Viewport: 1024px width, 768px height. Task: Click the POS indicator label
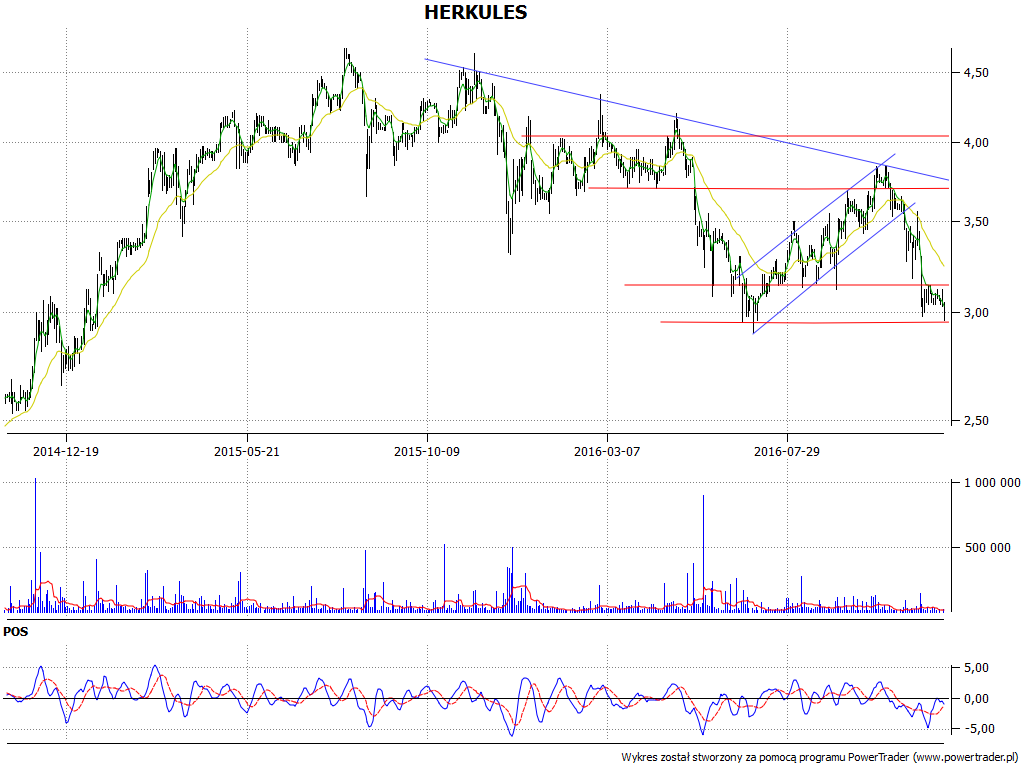pos(16,632)
